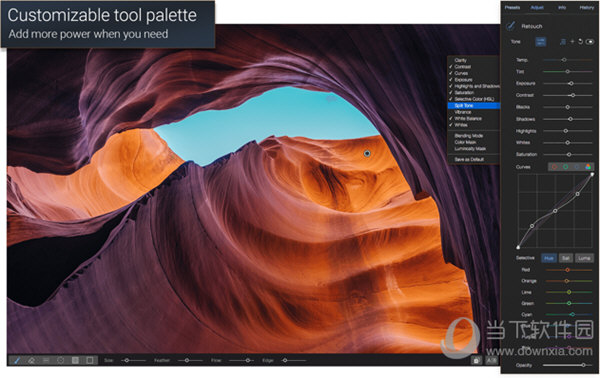Select the linear gradient mask tool
Screen dimensions: 600x378
click(x=46, y=360)
